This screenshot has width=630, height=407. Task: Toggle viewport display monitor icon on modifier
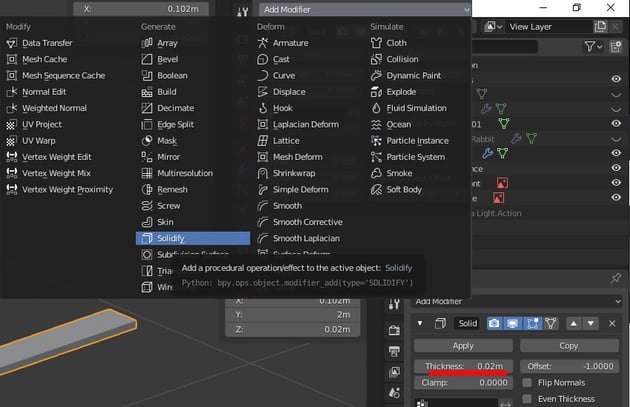pos(512,324)
